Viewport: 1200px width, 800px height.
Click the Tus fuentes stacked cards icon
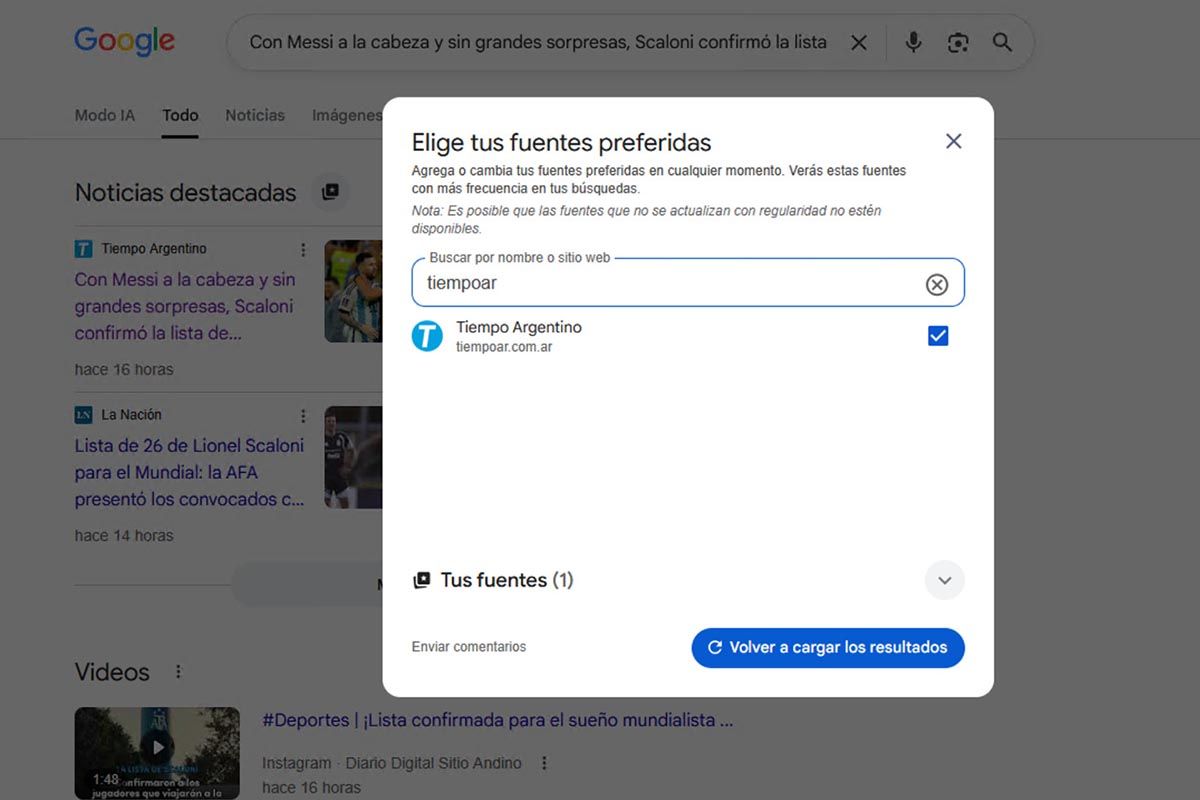[x=422, y=580]
